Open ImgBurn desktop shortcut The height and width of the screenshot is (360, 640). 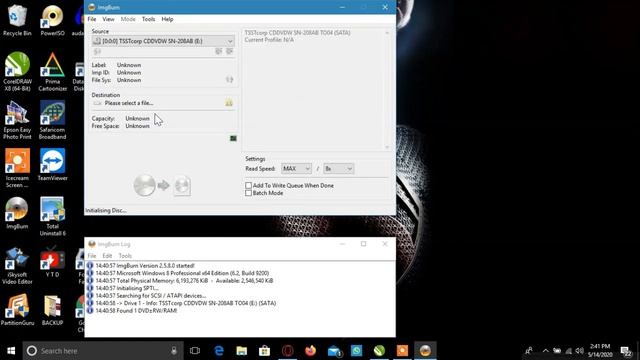pyautogui.click(x=17, y=213)
